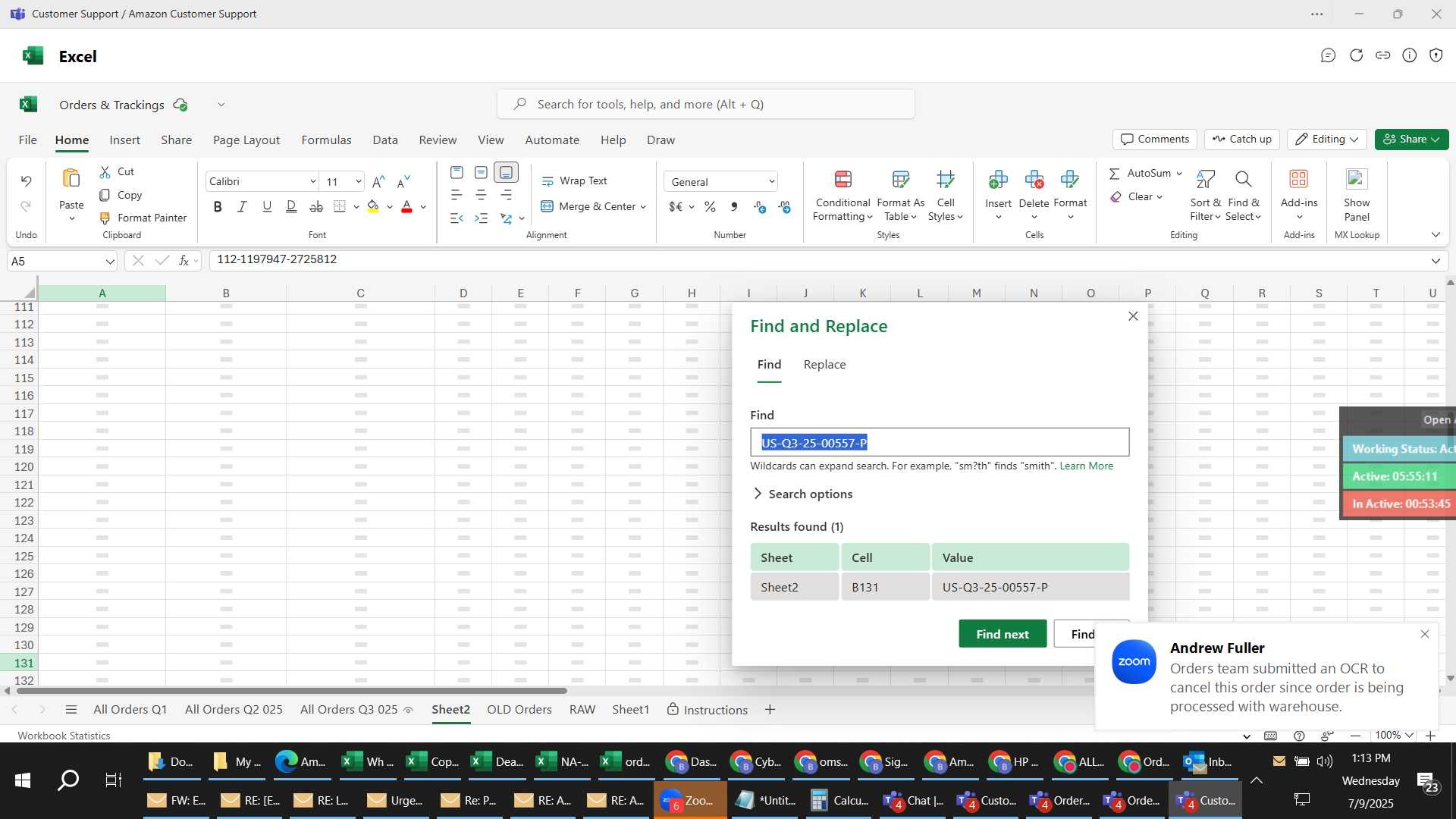1456x819 pixels.
Task: Click the Catch up button
Action: 1241,140
